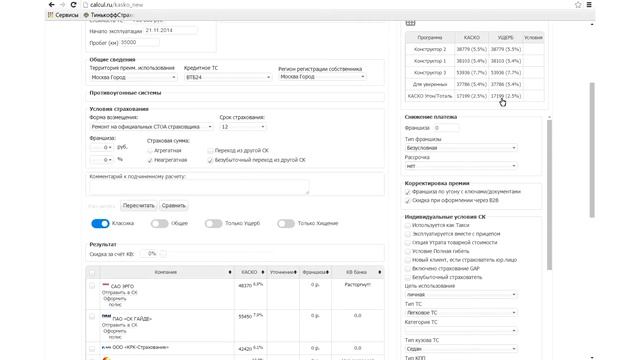Sort results table by КАСКО column

point(251,272)
